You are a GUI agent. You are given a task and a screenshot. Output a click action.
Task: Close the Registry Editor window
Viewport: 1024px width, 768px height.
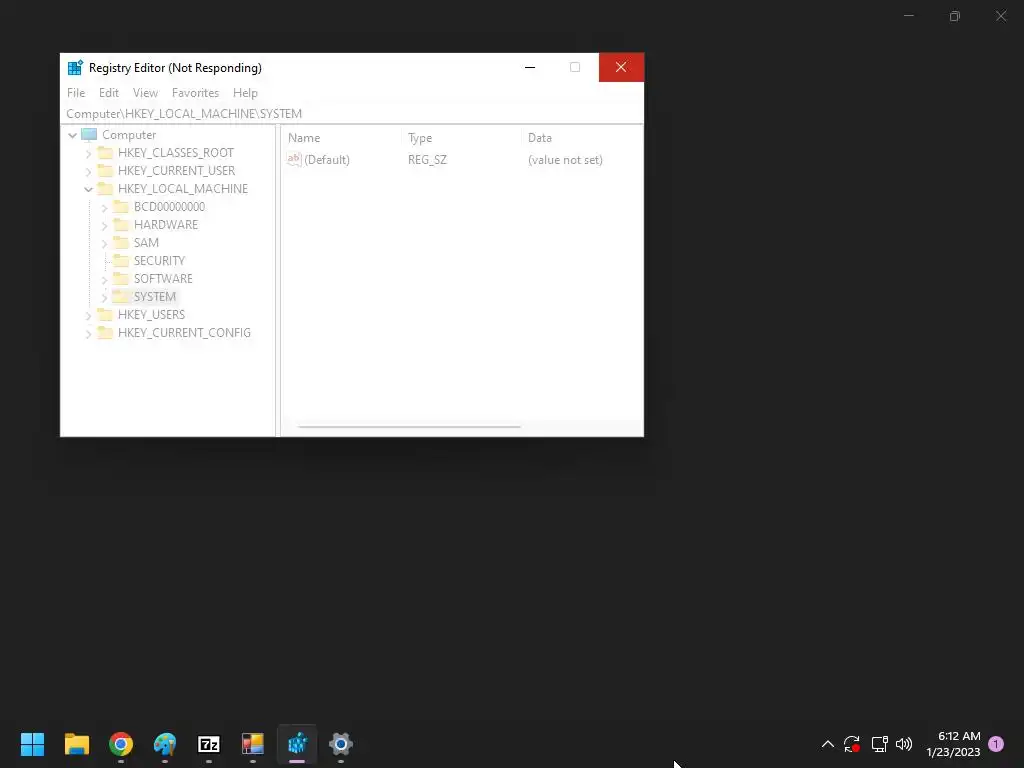point(621,67)
